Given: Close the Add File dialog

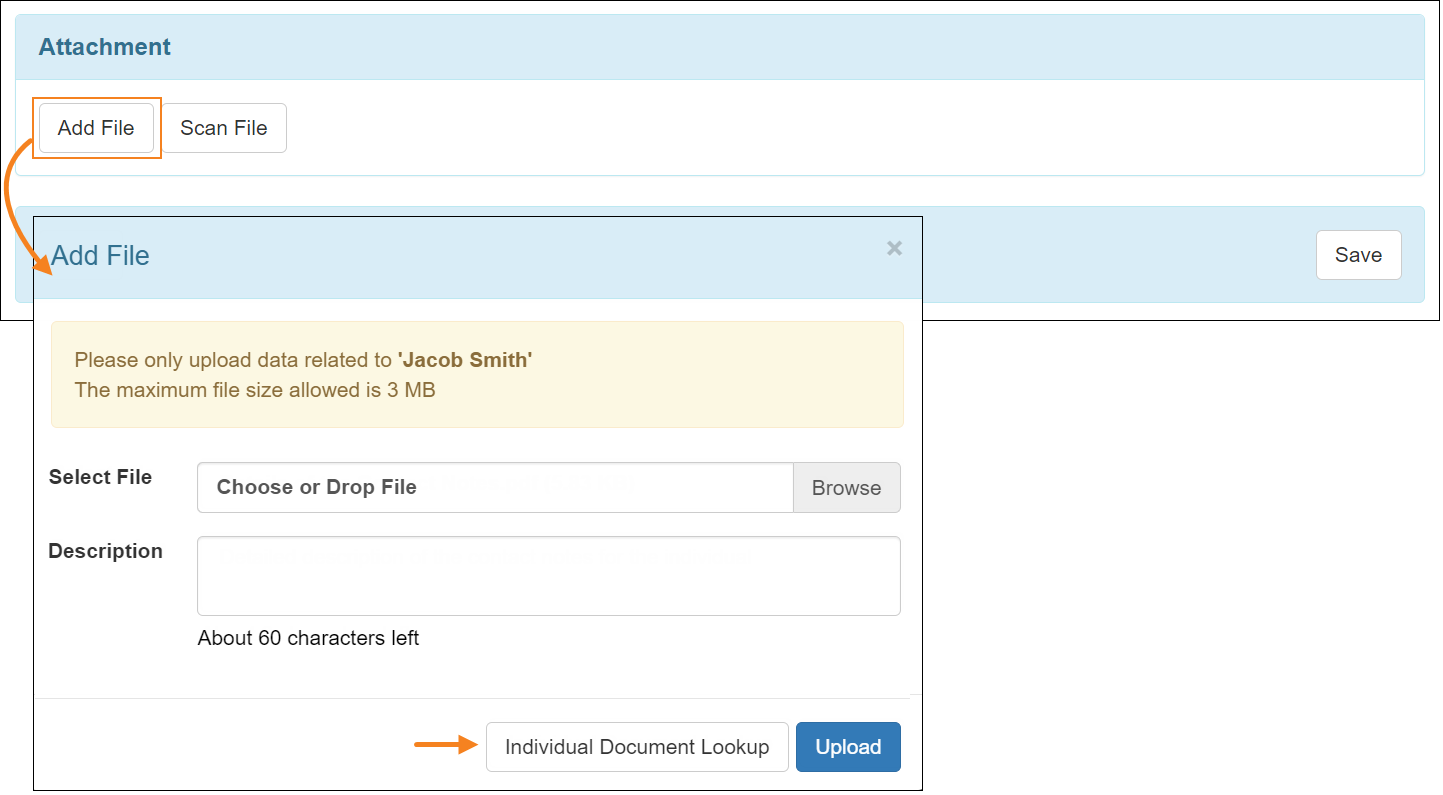Looking at the screenshot, I should click(894, 248).
